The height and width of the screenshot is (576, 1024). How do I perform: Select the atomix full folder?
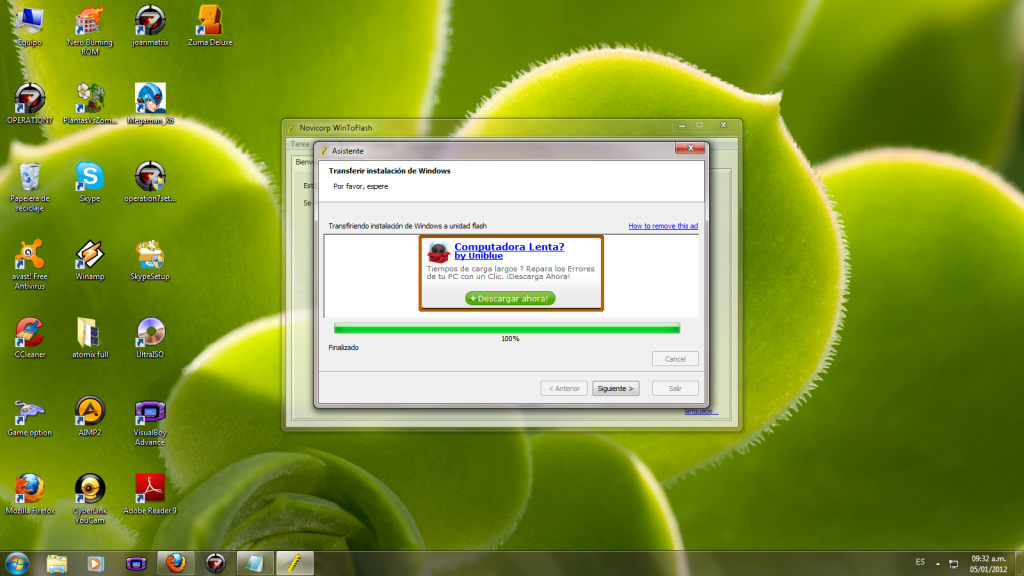(x=89, y=338)
